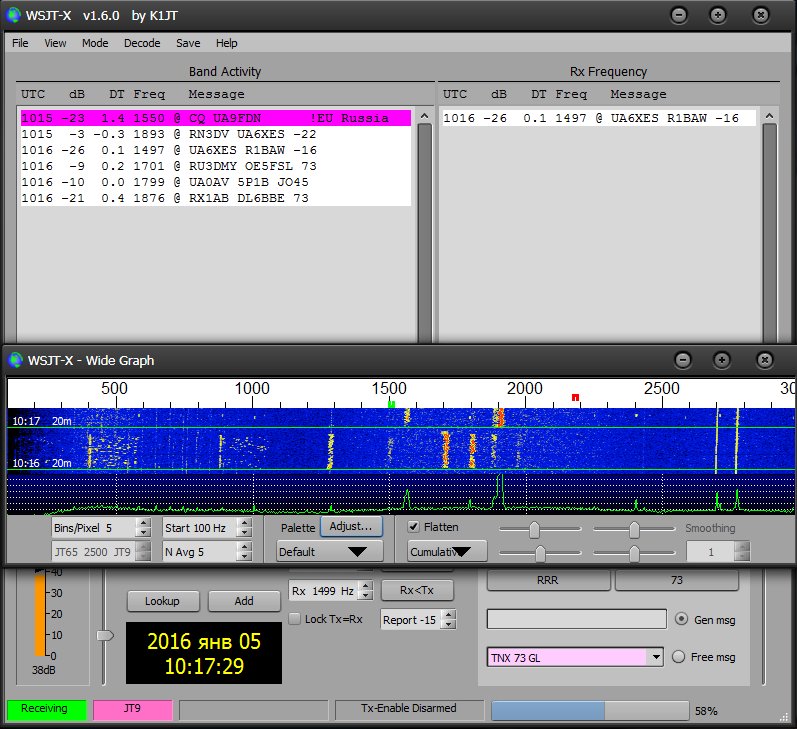Open the Decode menu
This screenshot has width=797, height=729.
142,43
